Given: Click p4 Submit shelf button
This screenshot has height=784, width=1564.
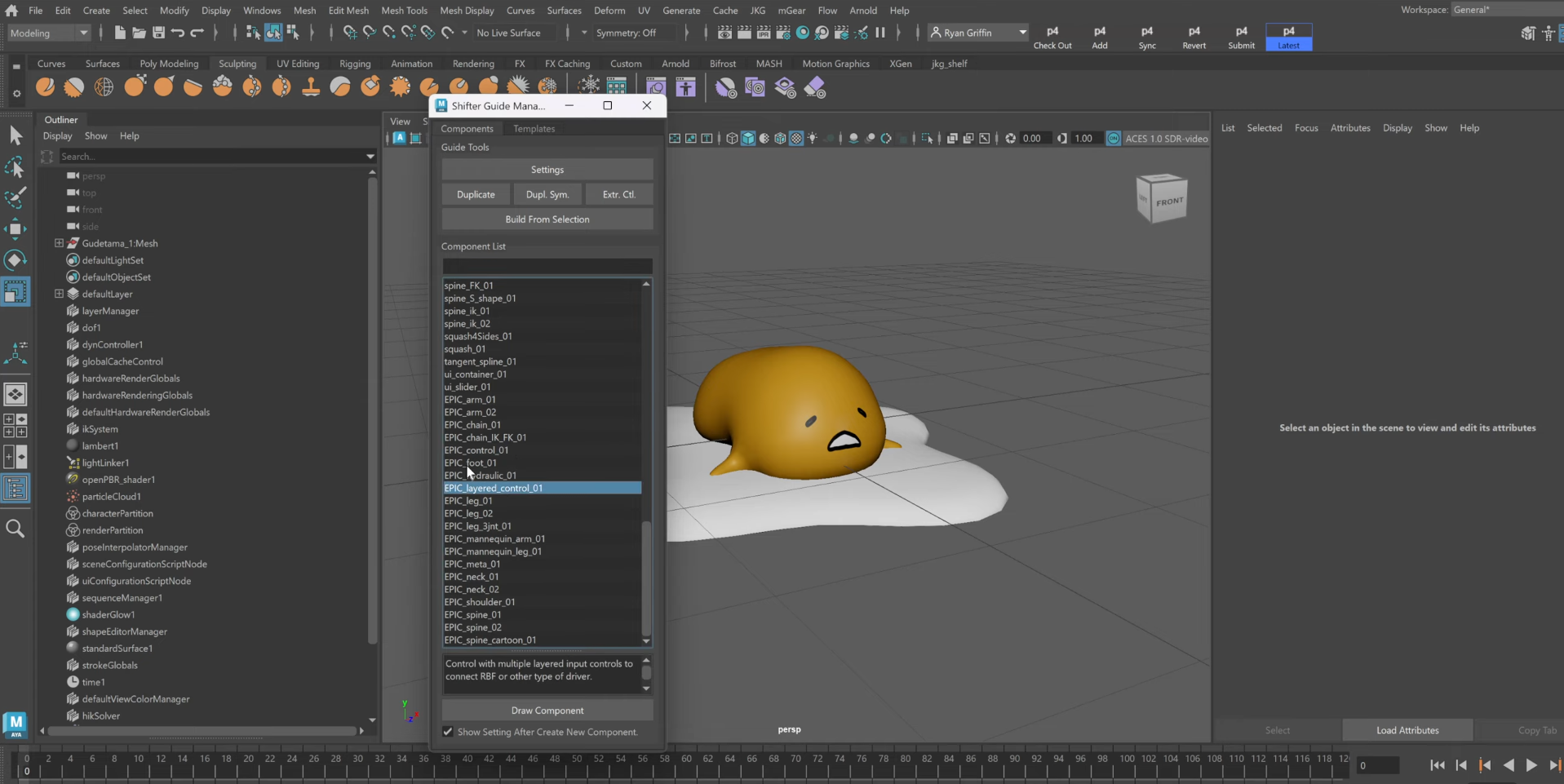Looking at the screenshot, I should [x=1241, y=37].
